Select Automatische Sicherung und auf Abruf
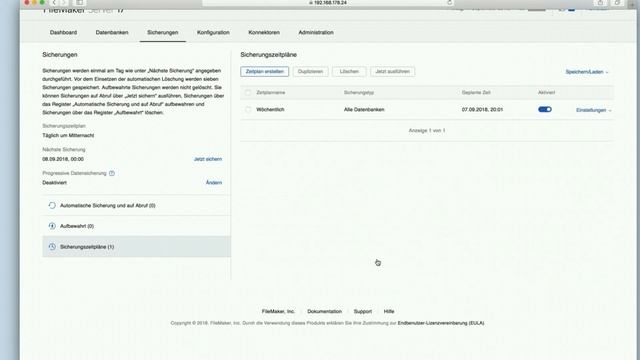This screenshot has height=360, width=640. coord(136,205)
